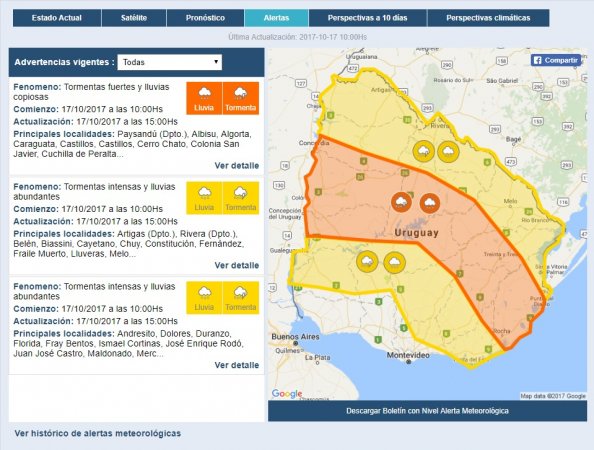Image resolution: width=594 pixels, height=450 pixels.
Task: Open Advertencias vigentes Todas dropdown
Action: coord(170,62)
